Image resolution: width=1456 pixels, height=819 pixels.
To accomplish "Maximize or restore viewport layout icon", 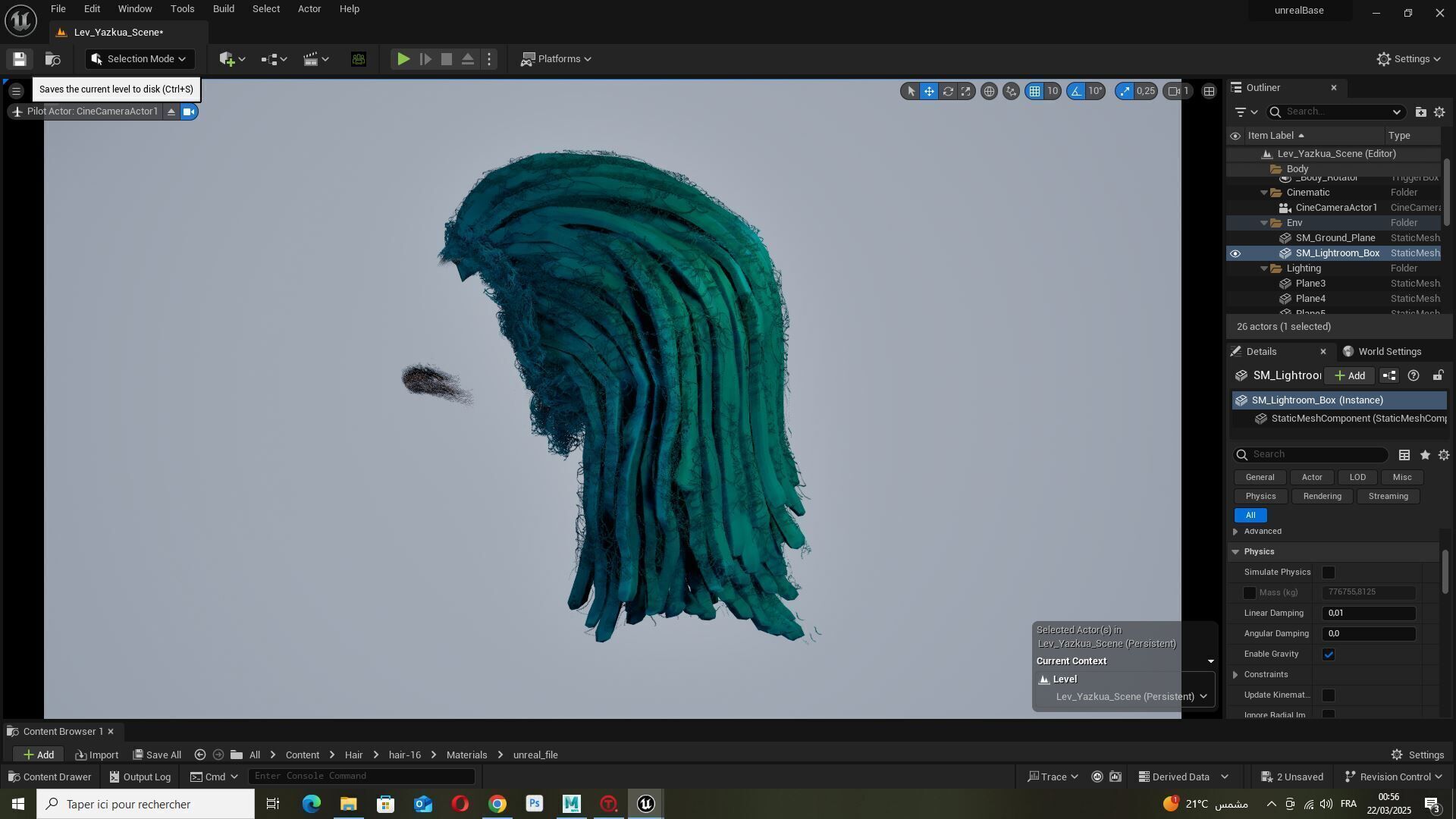I will pyautogui.click(x=1210, y=91).
